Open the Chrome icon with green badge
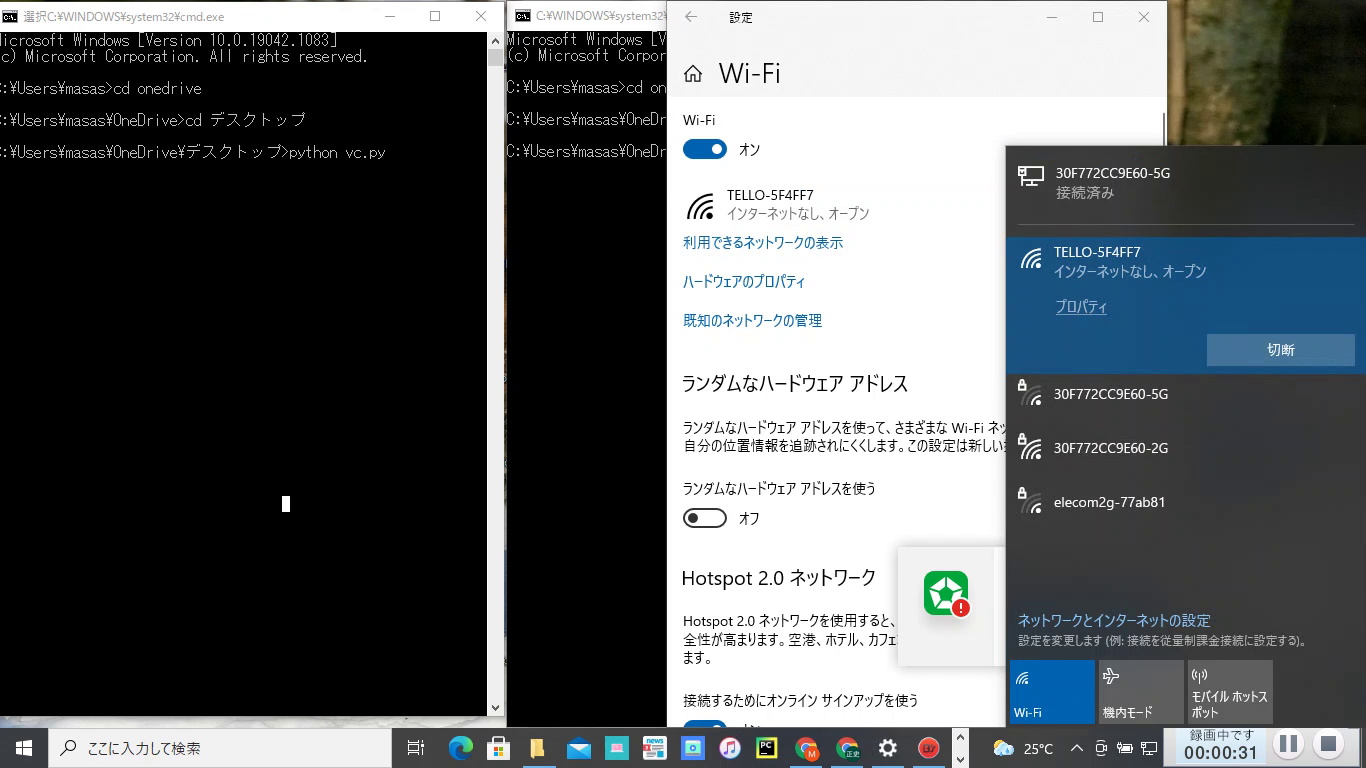The width and height of the screenshot is (1366, 768). point(848,748)
